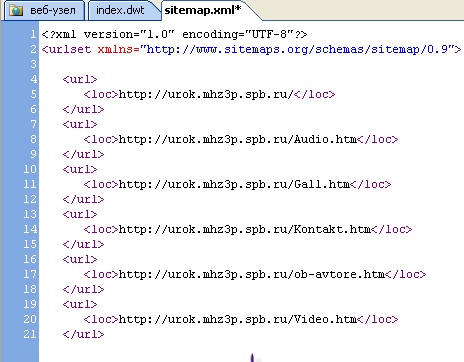
Task: Click the closing url tag on line 6
Action: [x=83, y=109]
